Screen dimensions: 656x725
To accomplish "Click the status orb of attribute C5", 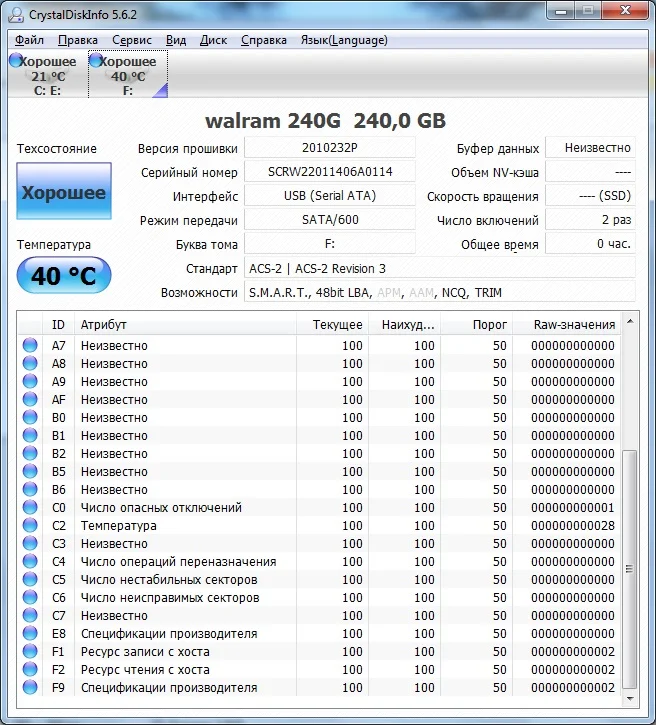I will click(x=30, y=580).
